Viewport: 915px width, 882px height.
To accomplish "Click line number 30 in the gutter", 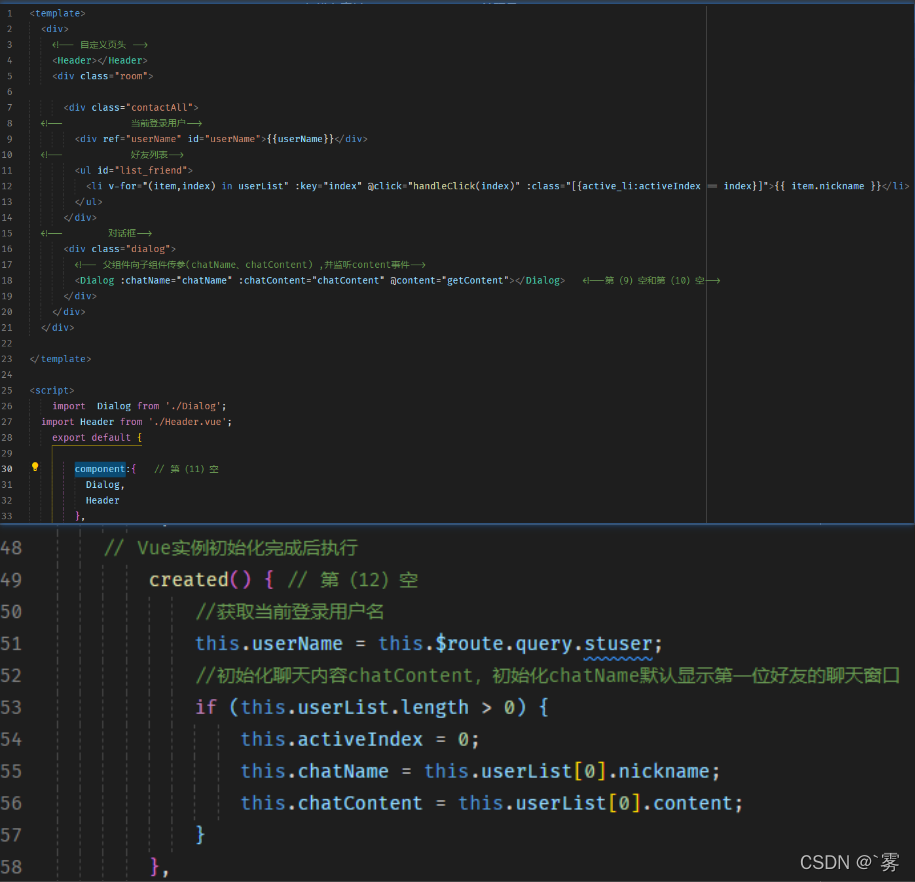I will pyautogui.click(x=7, y=469).
